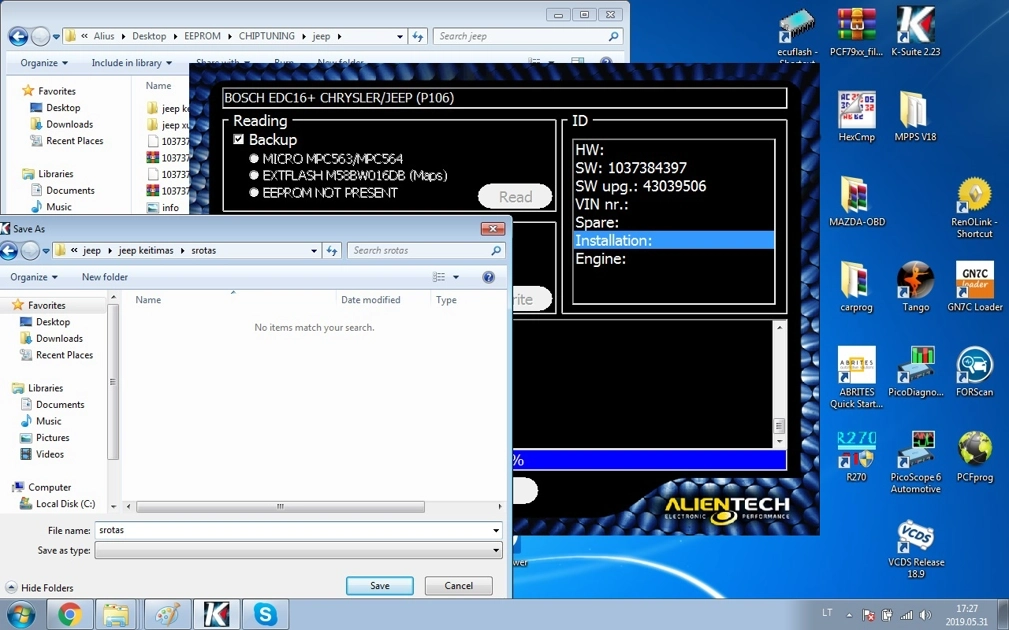Image resolution: width=1009 pixels, height=630 pixels.
Task: Expand the Save As address path dropdown
Action: pyautogui.click(x=314, y=250)
